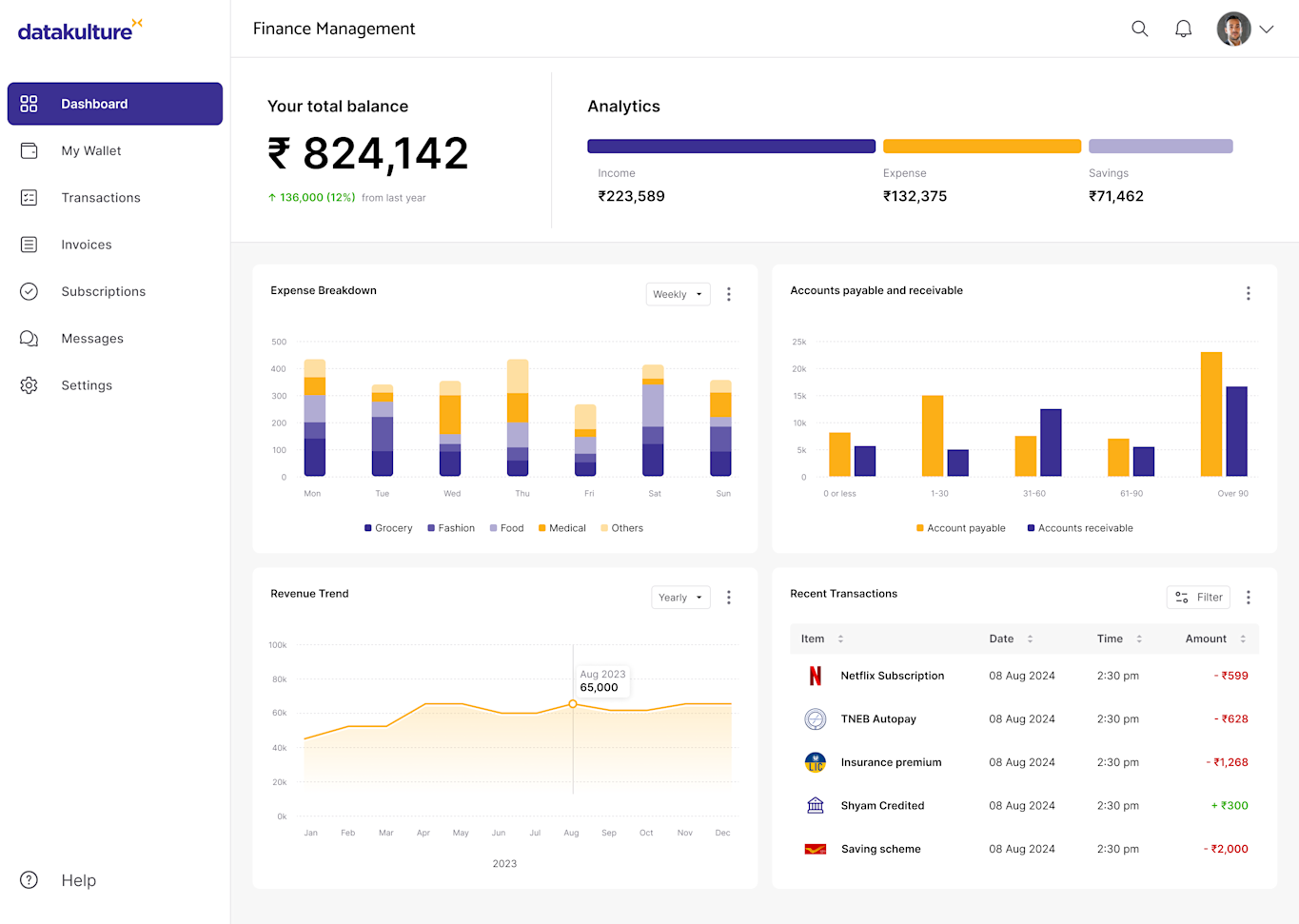This screenshot has width=1299, height=924.
Task: Sort by the Amount column header
Action: click(1206, 639)
